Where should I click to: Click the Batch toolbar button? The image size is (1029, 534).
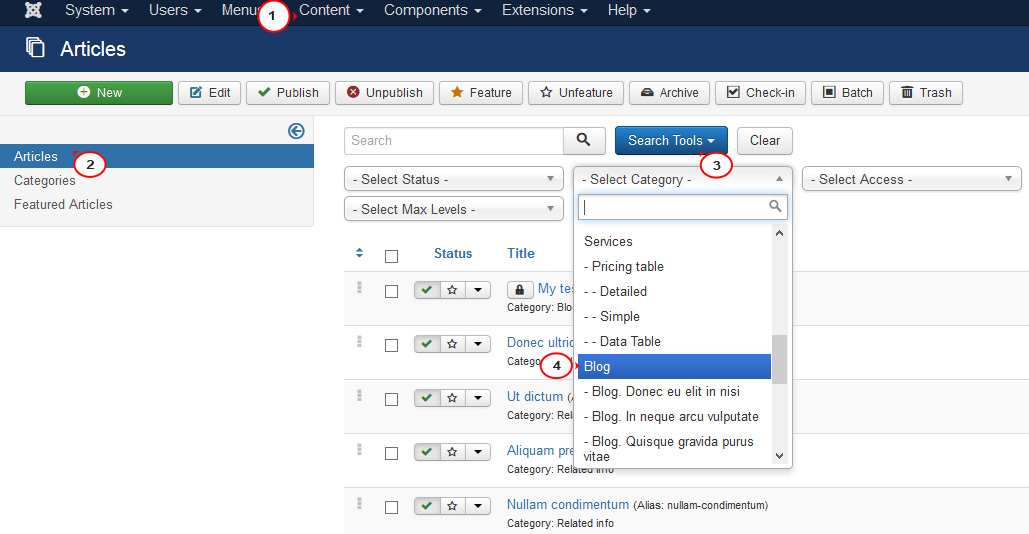pyautogui.click(x=847, y=92)
